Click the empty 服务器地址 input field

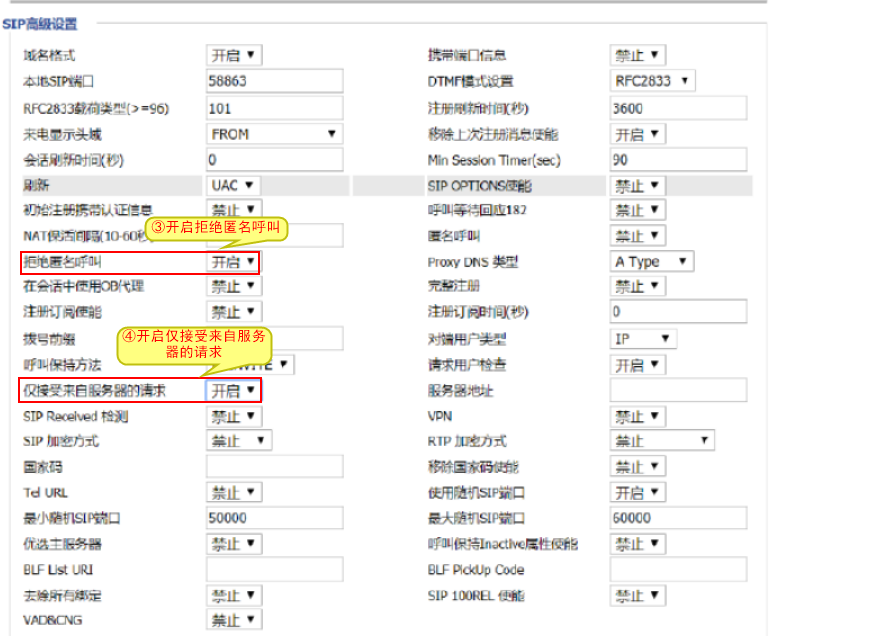coord(678,391)
